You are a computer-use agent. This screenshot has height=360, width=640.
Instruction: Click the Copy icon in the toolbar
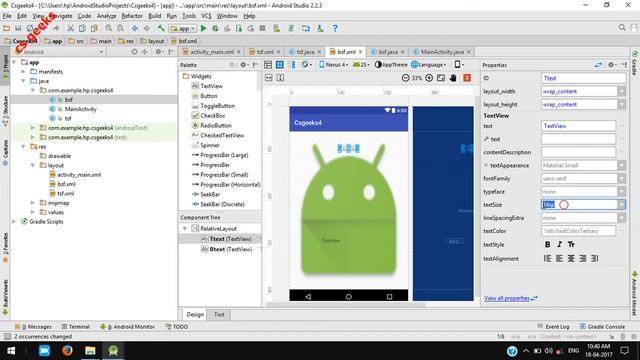pyautogui.click(x=82, y=28)
